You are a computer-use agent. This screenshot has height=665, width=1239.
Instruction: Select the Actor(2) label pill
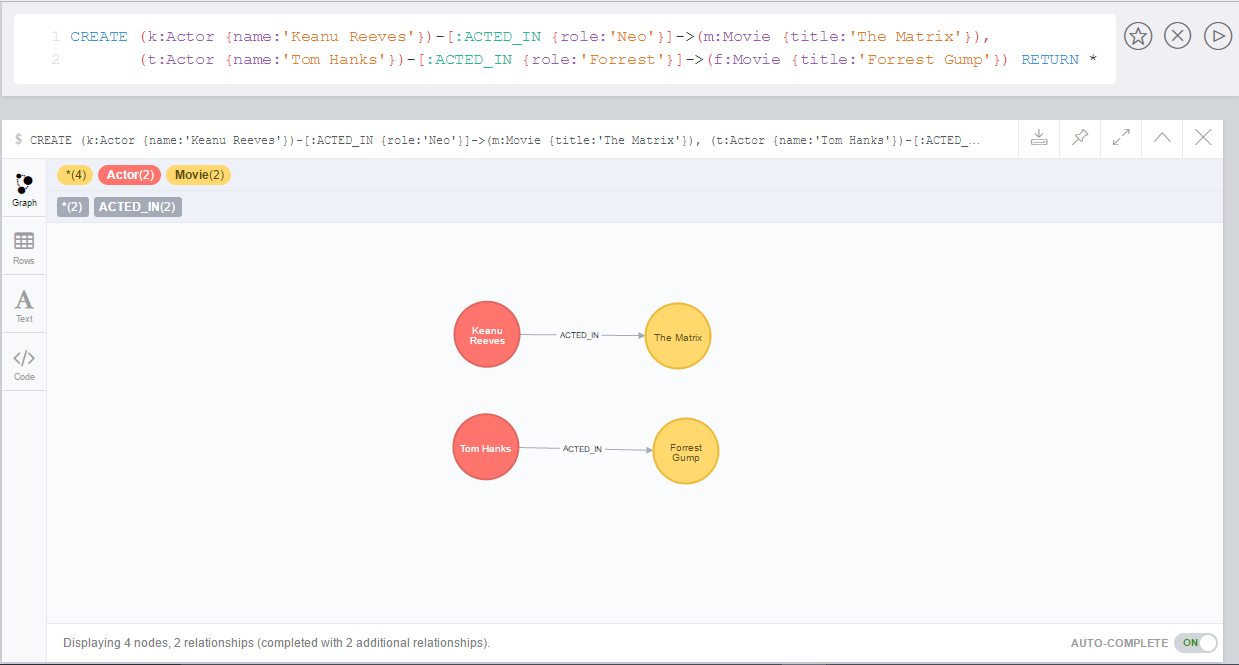(129, 174)
